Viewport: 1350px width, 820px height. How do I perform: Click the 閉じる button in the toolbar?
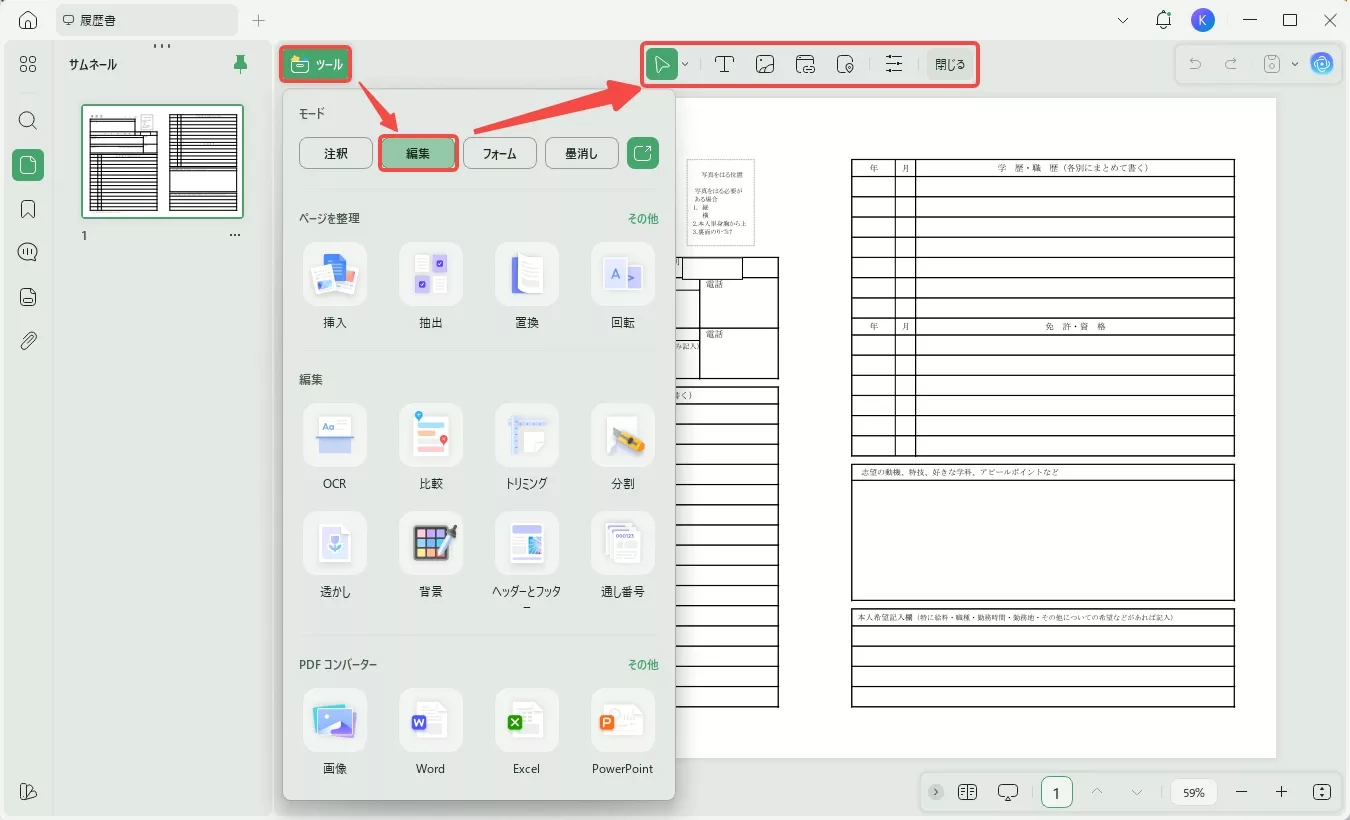[x=948, y=64]
